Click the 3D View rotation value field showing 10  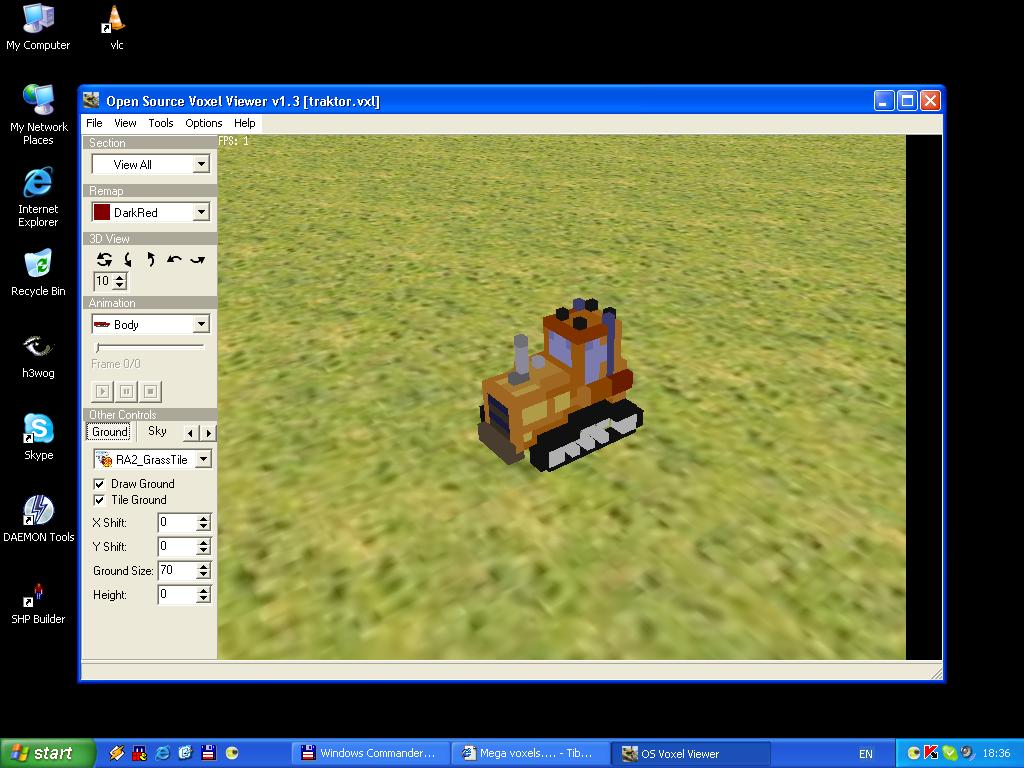click(x=104, y=281)
